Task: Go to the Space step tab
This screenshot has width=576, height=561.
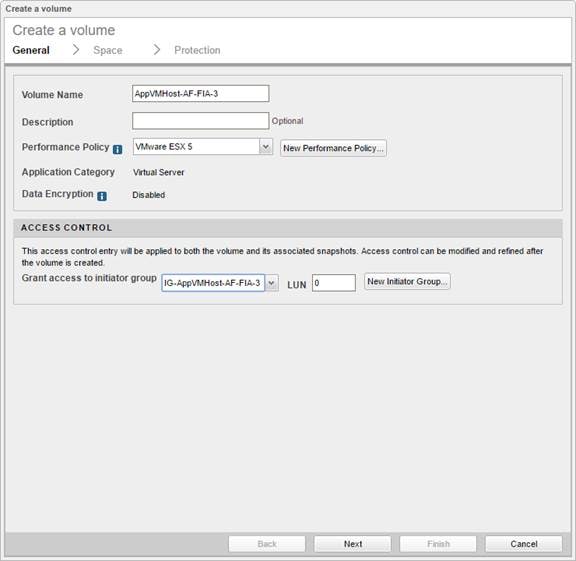Action: [108, 50]
